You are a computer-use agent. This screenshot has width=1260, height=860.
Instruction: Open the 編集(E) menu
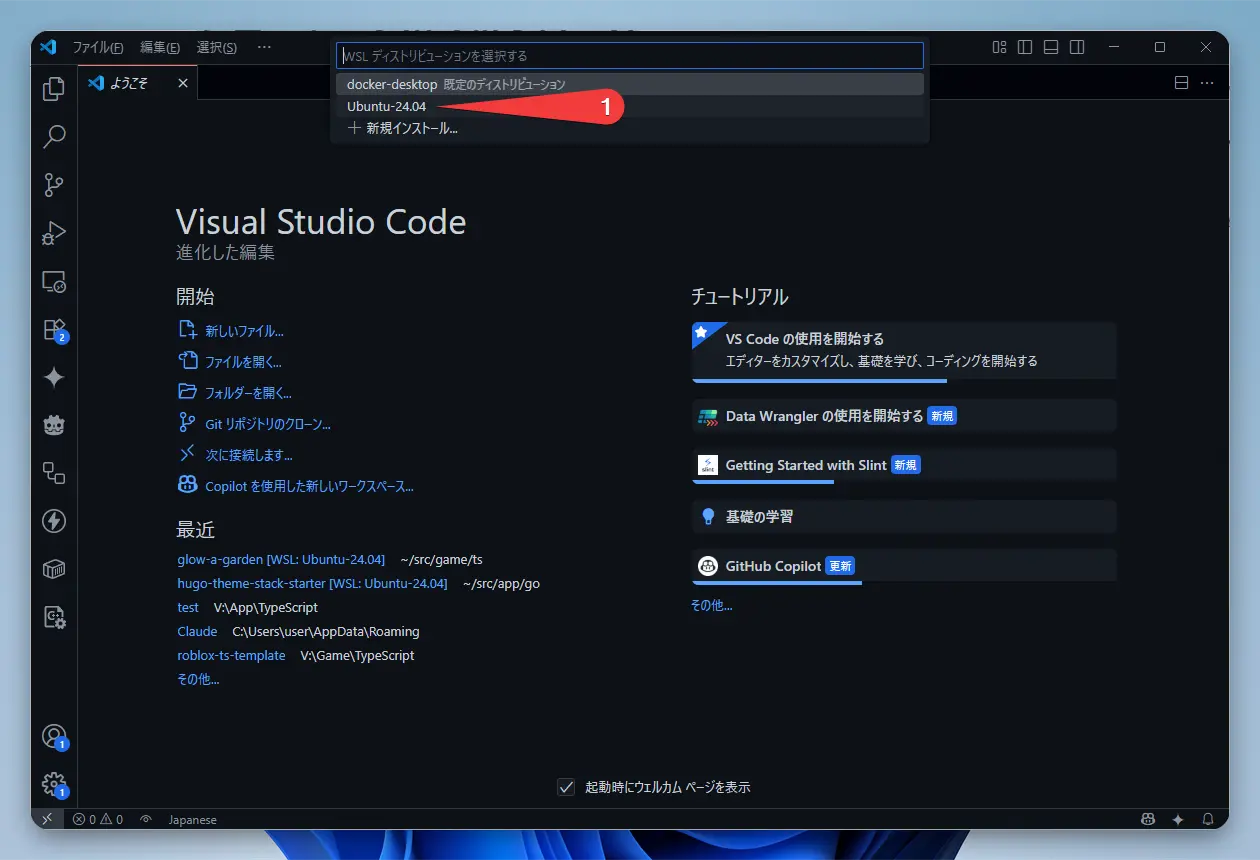pos(160,47)
